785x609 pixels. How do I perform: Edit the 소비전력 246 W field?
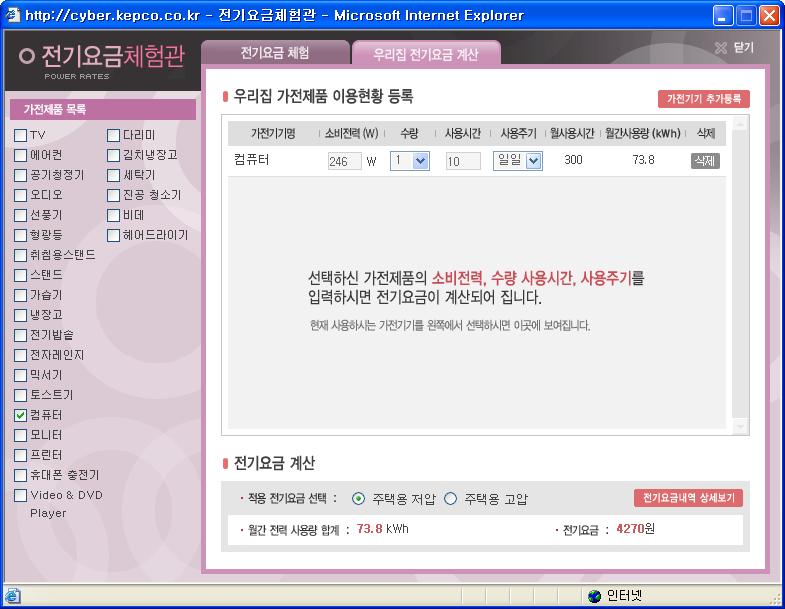[344, 161]
